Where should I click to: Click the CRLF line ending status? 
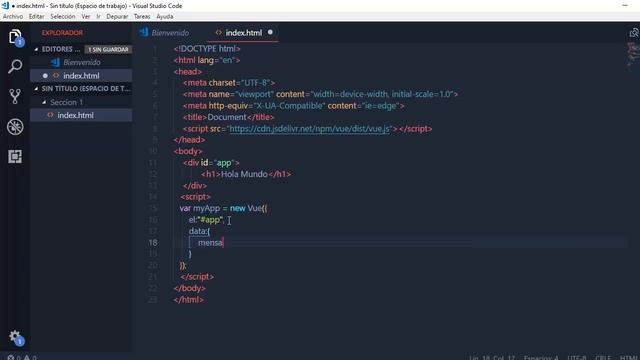coord(603,358)
